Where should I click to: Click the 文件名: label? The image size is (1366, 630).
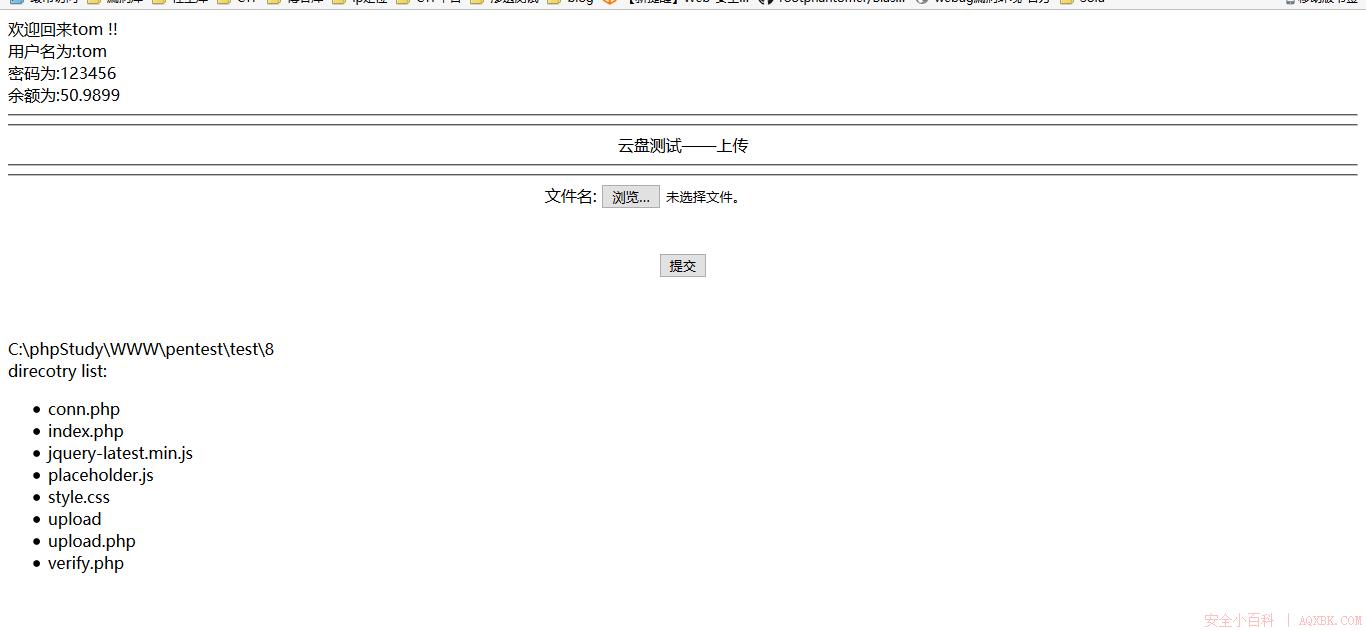point(571,197)
